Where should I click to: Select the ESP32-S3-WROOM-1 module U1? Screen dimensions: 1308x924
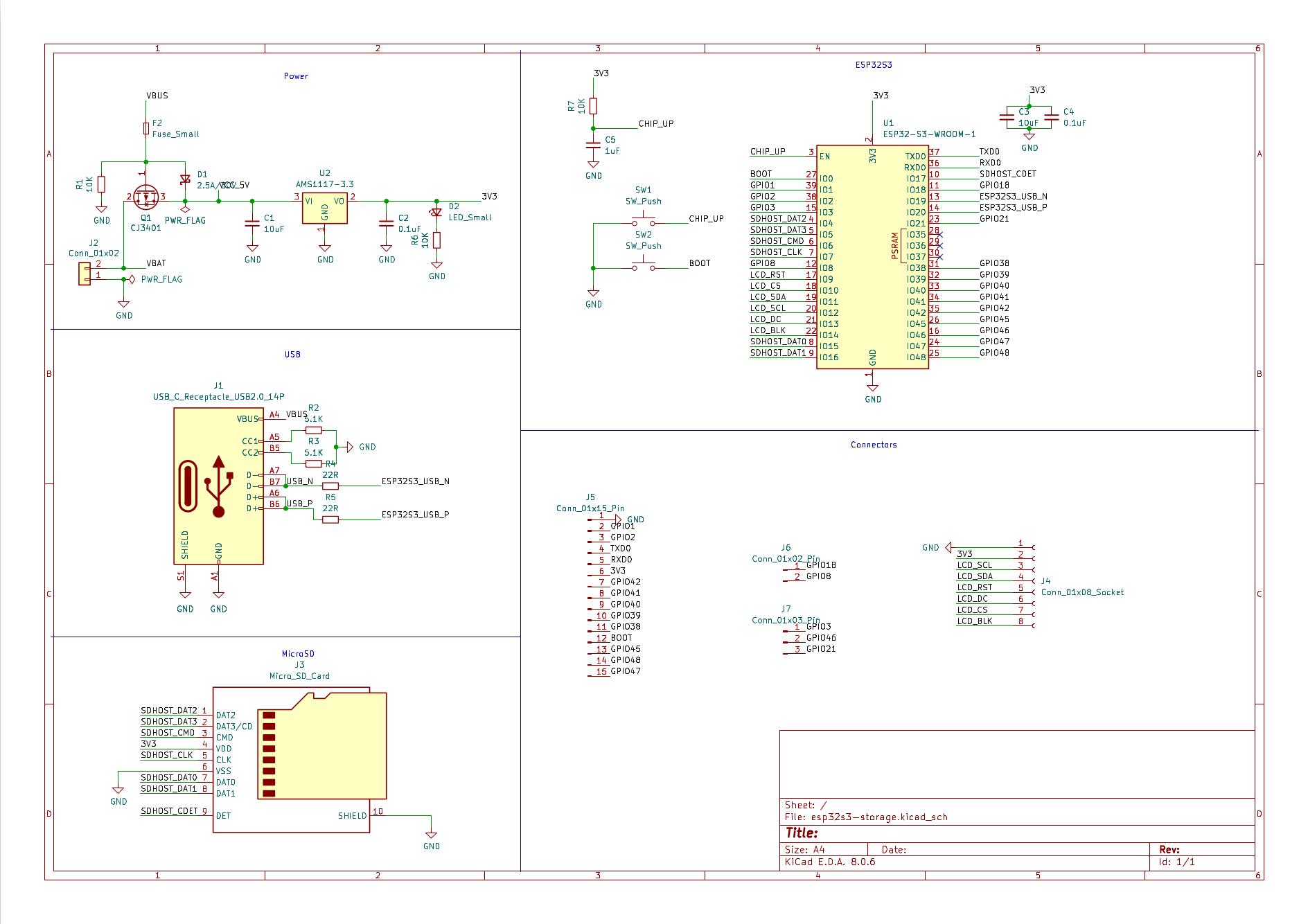pyautogui.click(x=872, y=256)
